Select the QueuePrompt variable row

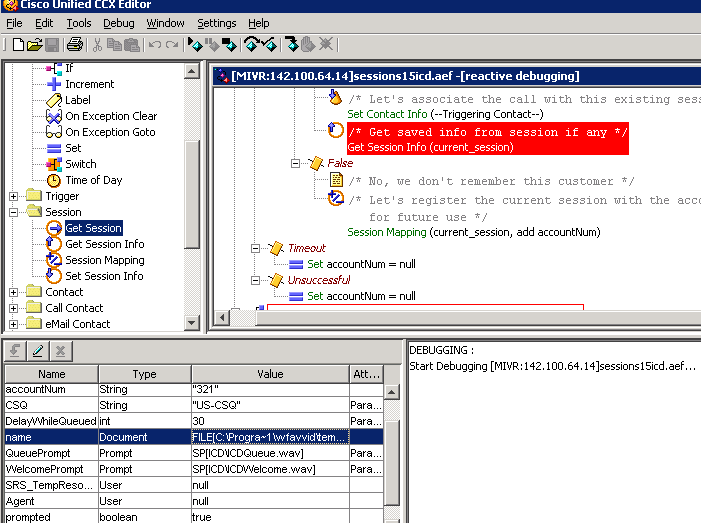click(x=194, y=453)
